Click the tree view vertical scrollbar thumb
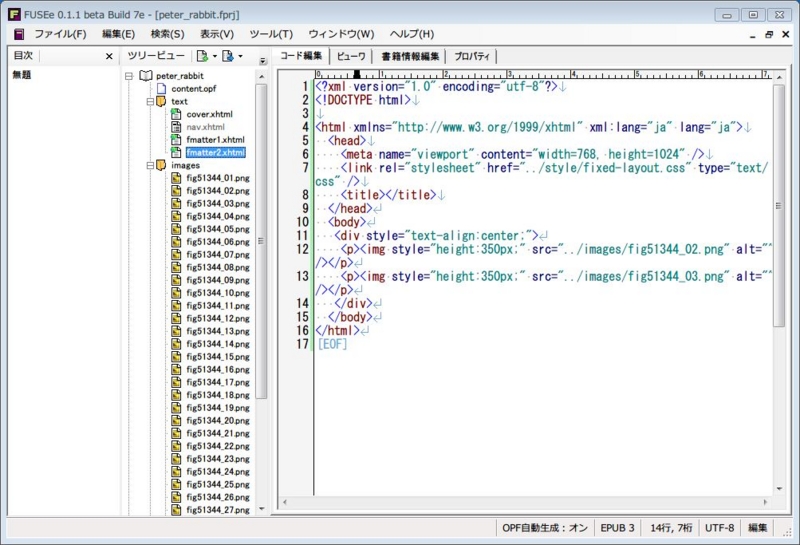Image resolution: width=800 pixels, height=545 pixels. [262, 241]
